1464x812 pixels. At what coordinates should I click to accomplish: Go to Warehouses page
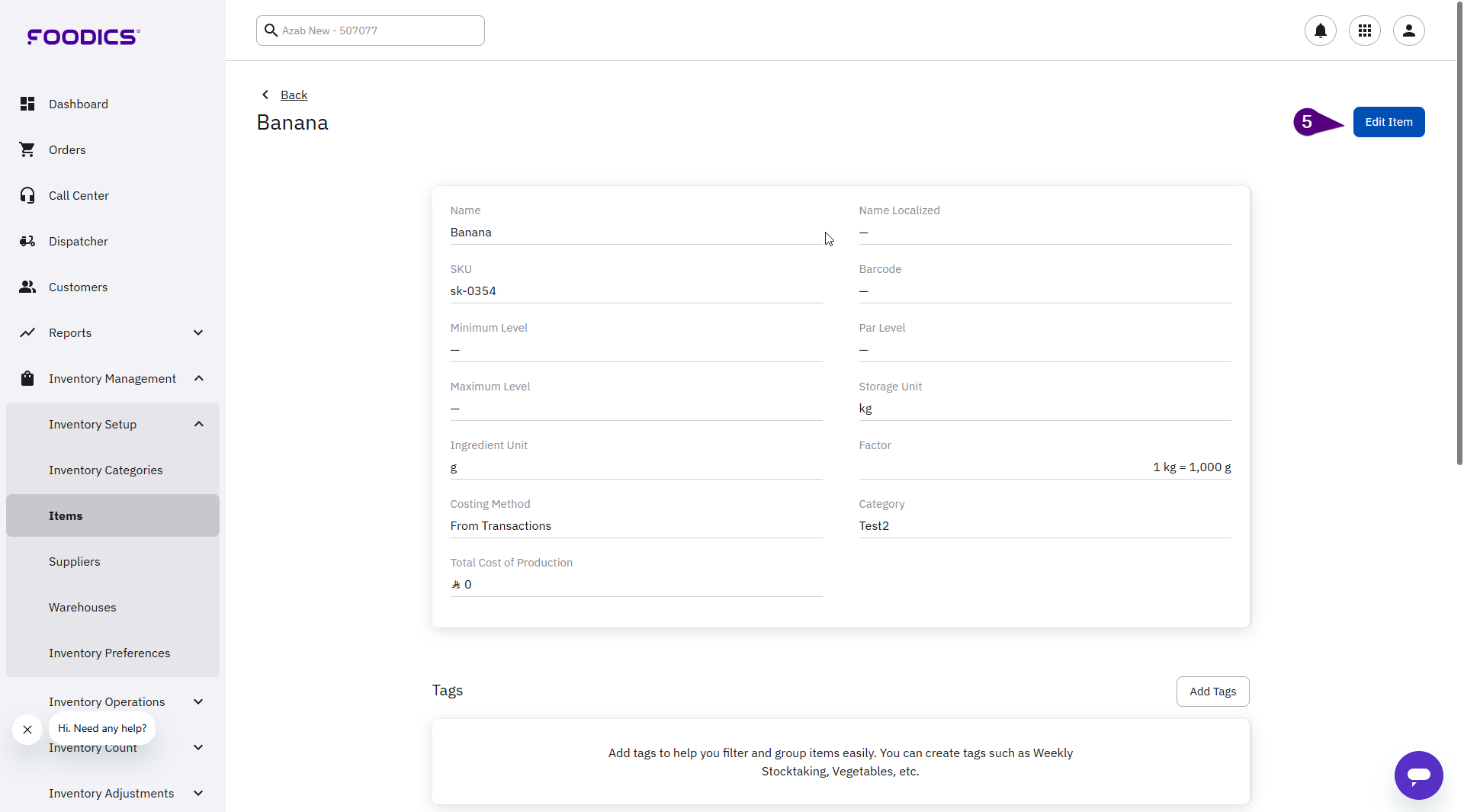tap(82, 607)
